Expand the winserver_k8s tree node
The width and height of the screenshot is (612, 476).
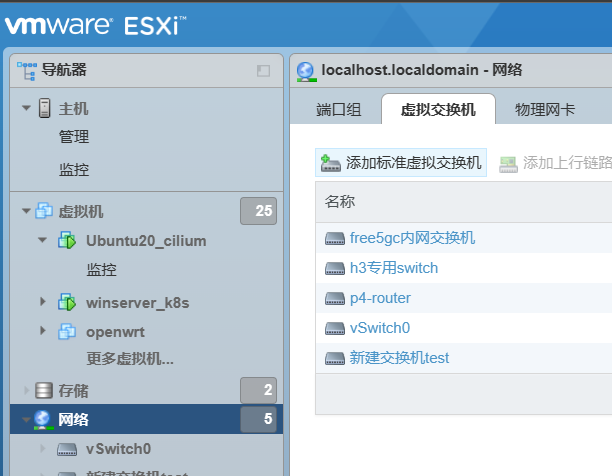pyautogui.click(x=43, y=301)
